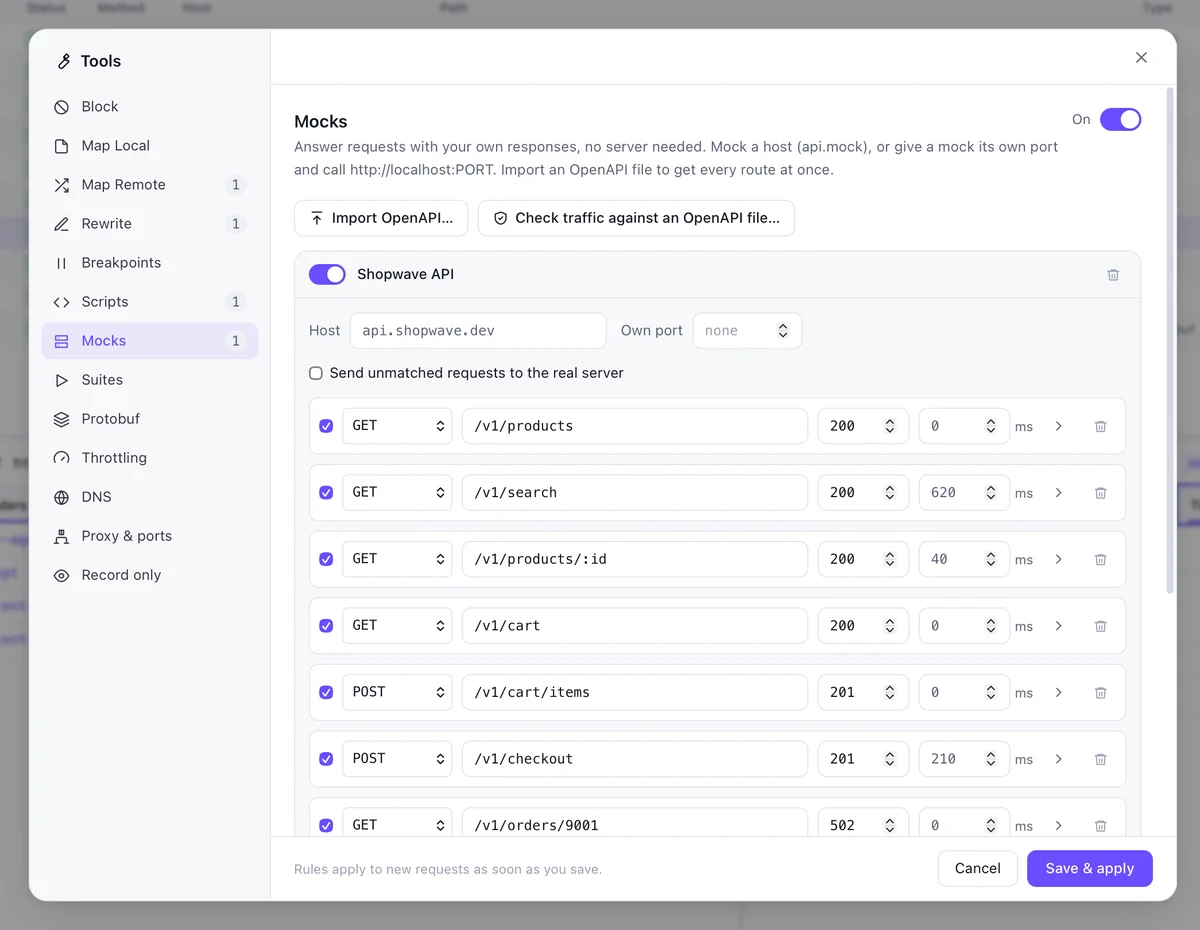Viewport: 1200px width, 930px height.
Task: Open POST method dropdown for /v1/cart/items
Action: [397, 692]
